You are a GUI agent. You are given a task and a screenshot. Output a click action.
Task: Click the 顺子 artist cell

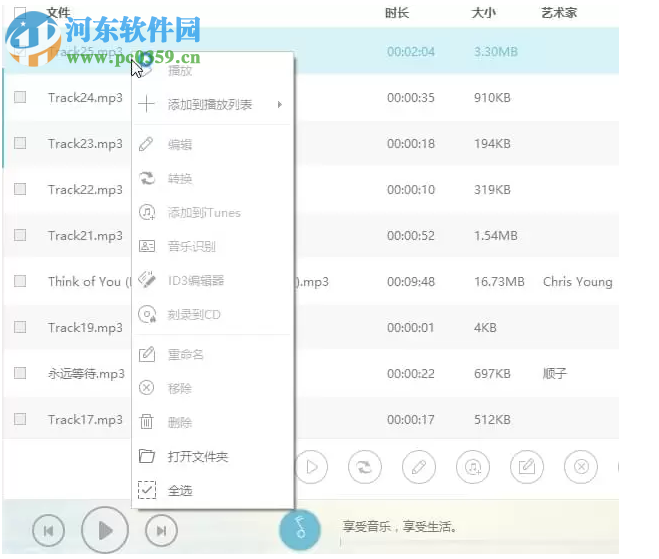(x=555, y=373)
